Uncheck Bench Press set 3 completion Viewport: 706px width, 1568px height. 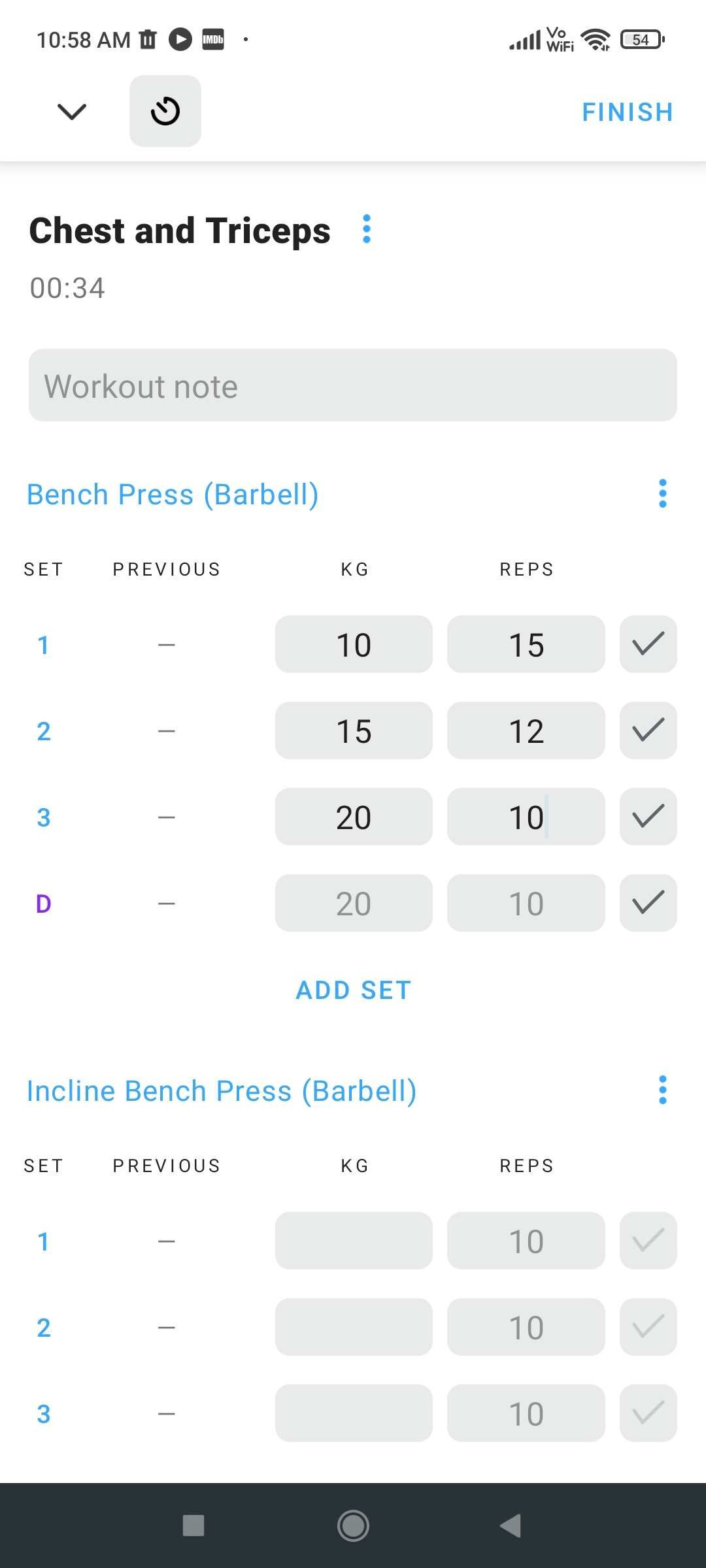coord(647,817)
